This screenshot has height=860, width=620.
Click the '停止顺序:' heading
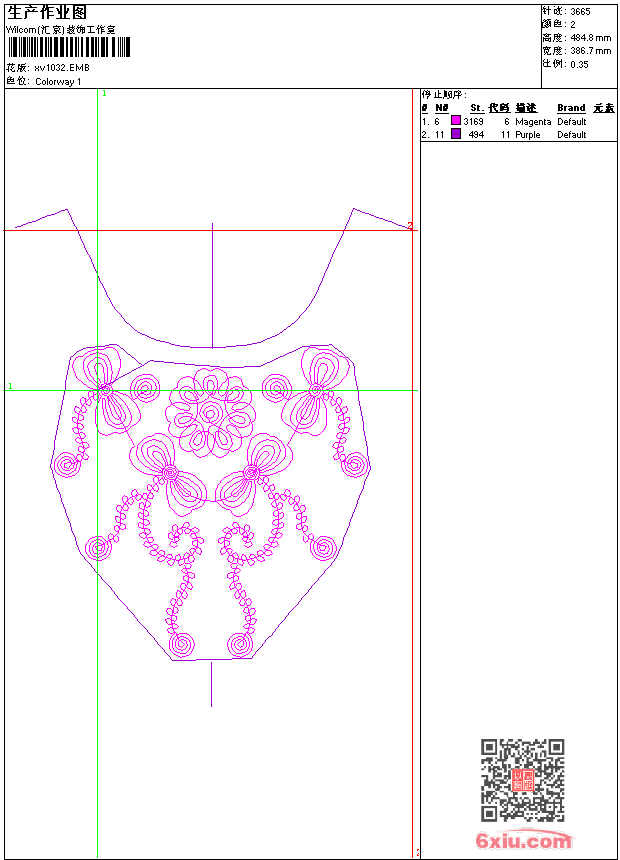[x=444, y=94]
